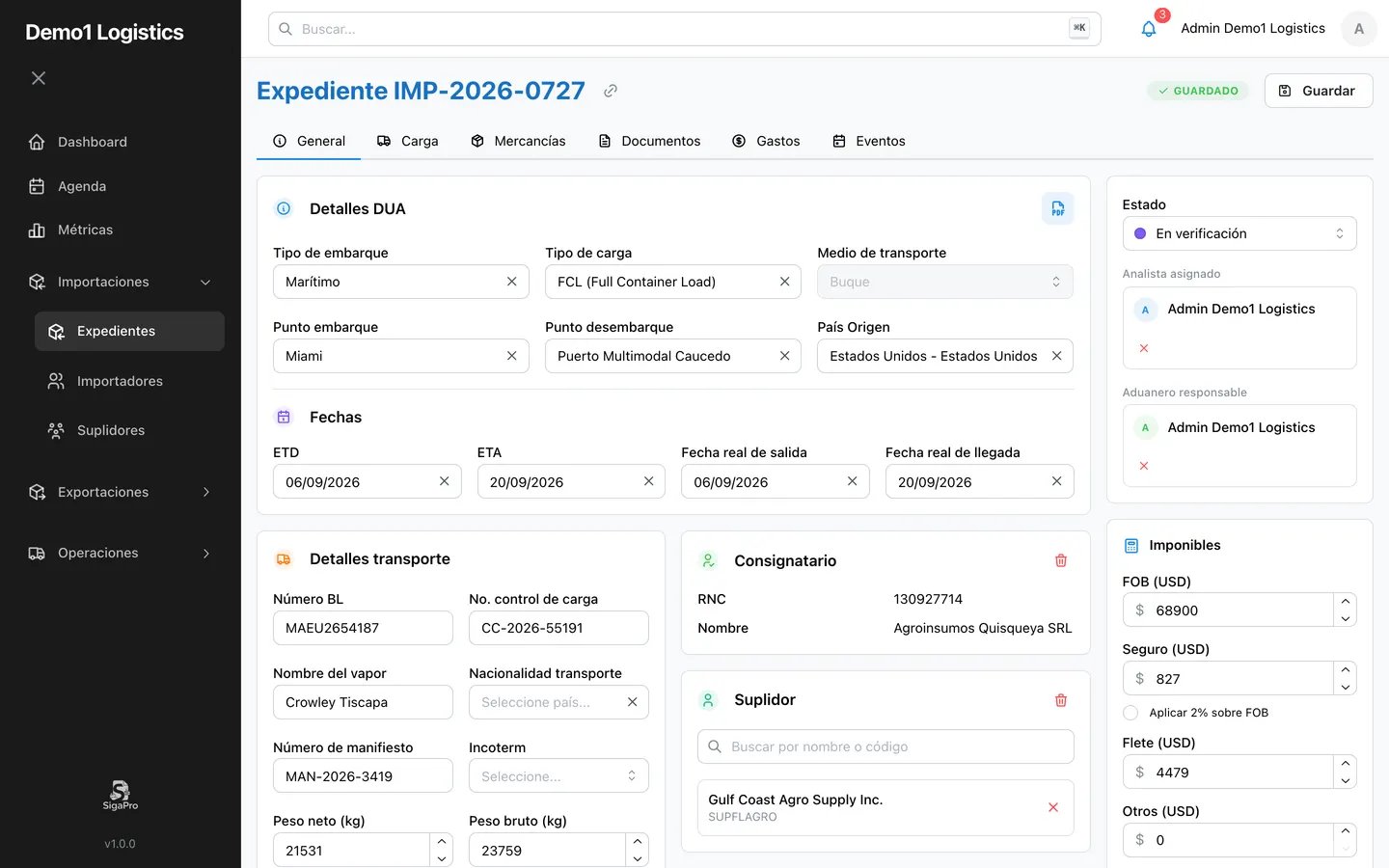Decrease the Flete (USD) value stepper
The width and height of the screenshot is (1389, 868).
click(x=1346, y=781)
